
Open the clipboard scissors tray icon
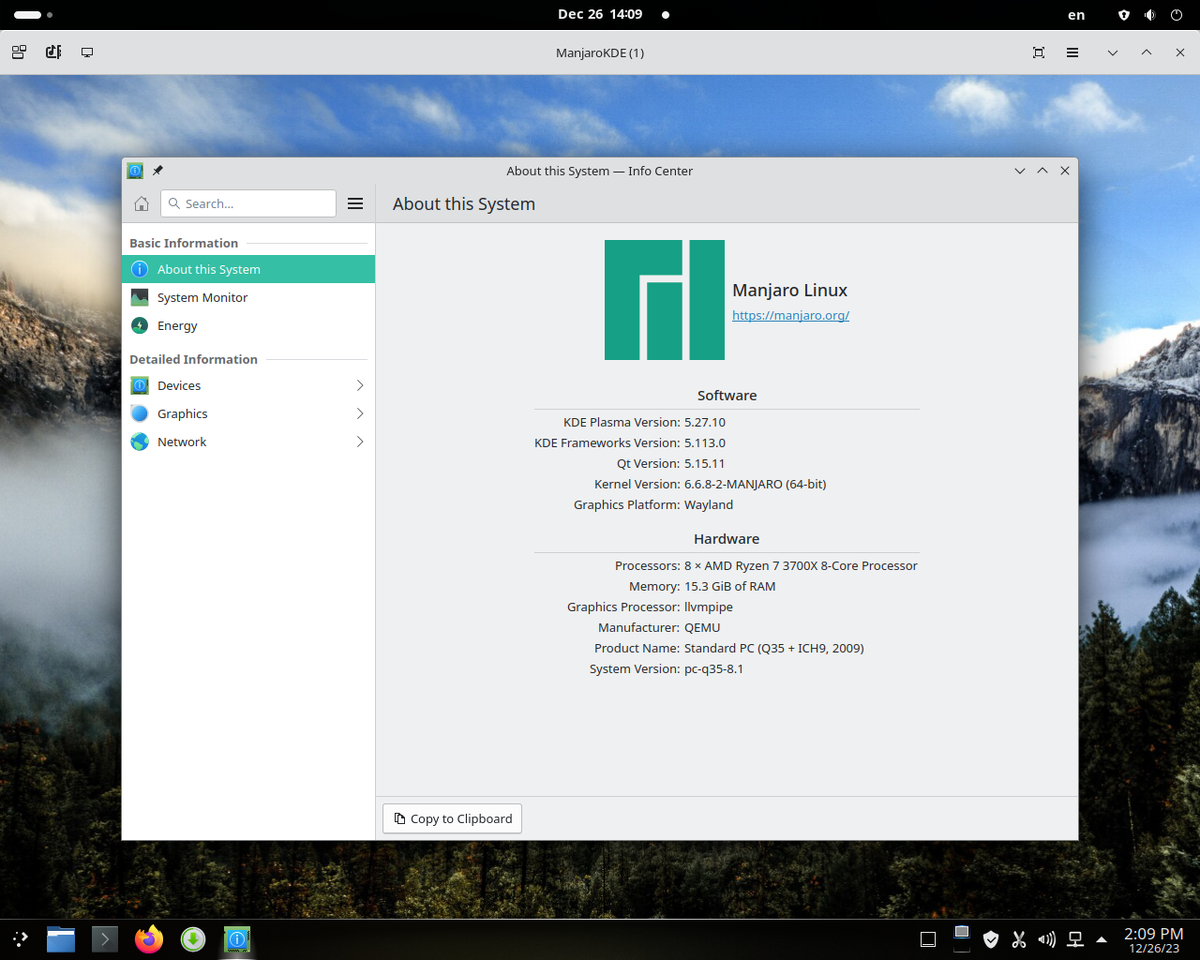(x=1019, y=939)
